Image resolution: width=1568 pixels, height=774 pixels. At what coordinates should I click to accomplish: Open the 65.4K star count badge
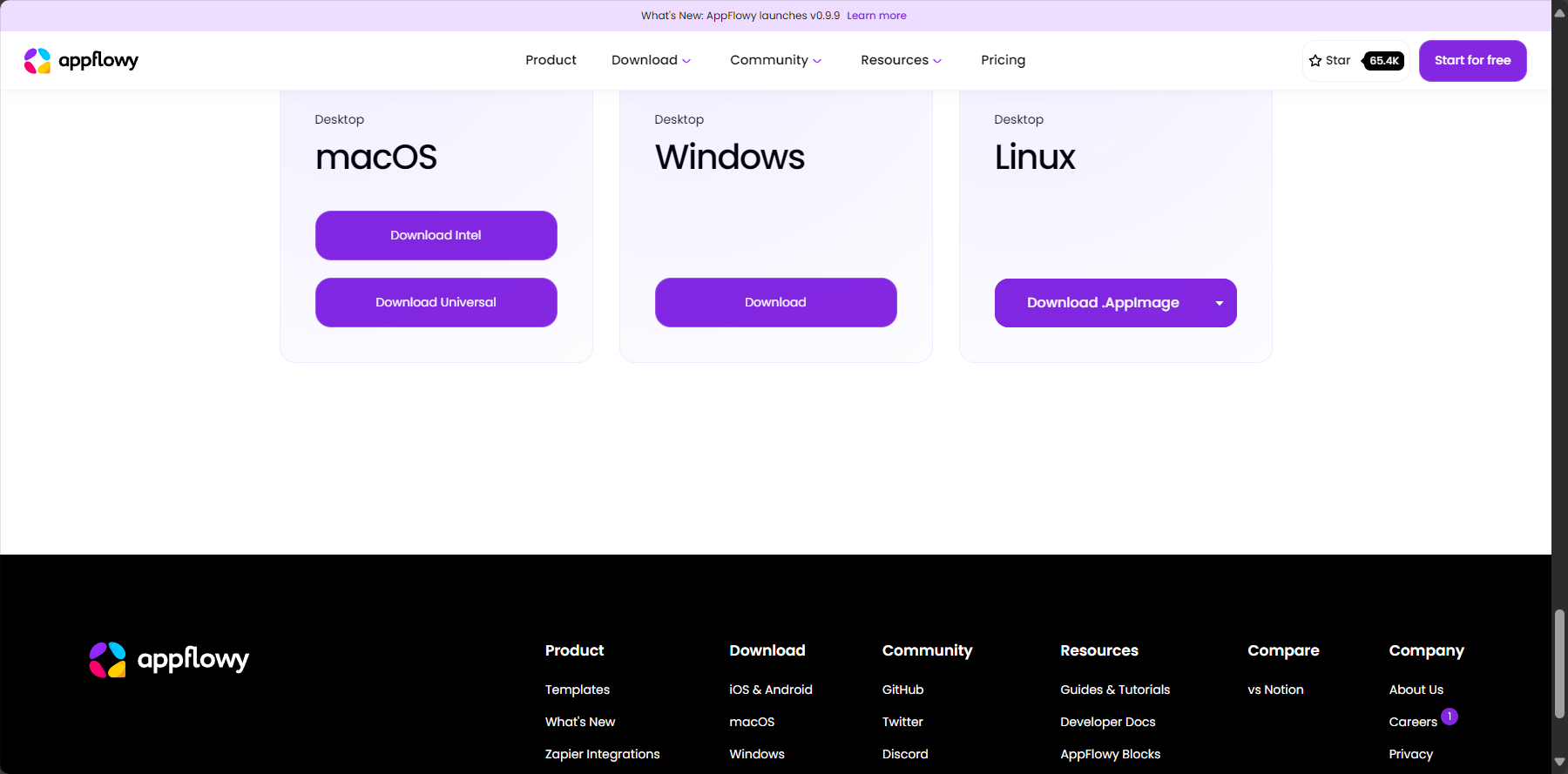pos(1383,61)
